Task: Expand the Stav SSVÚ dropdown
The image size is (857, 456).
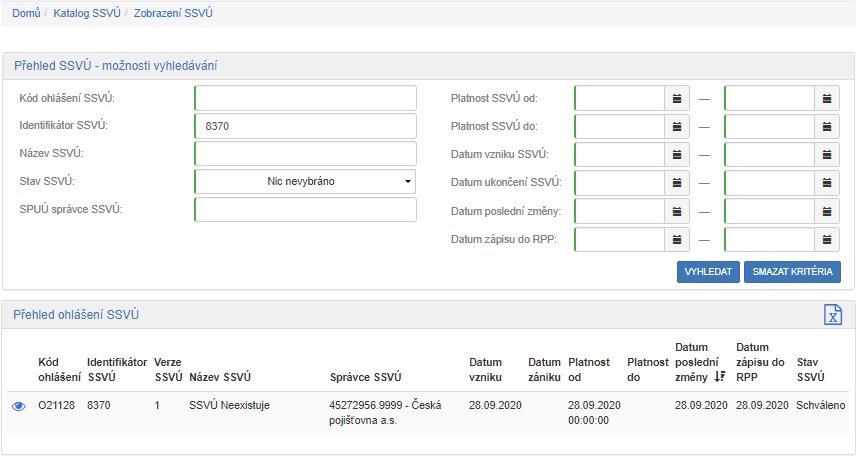Action: (305, 182)
